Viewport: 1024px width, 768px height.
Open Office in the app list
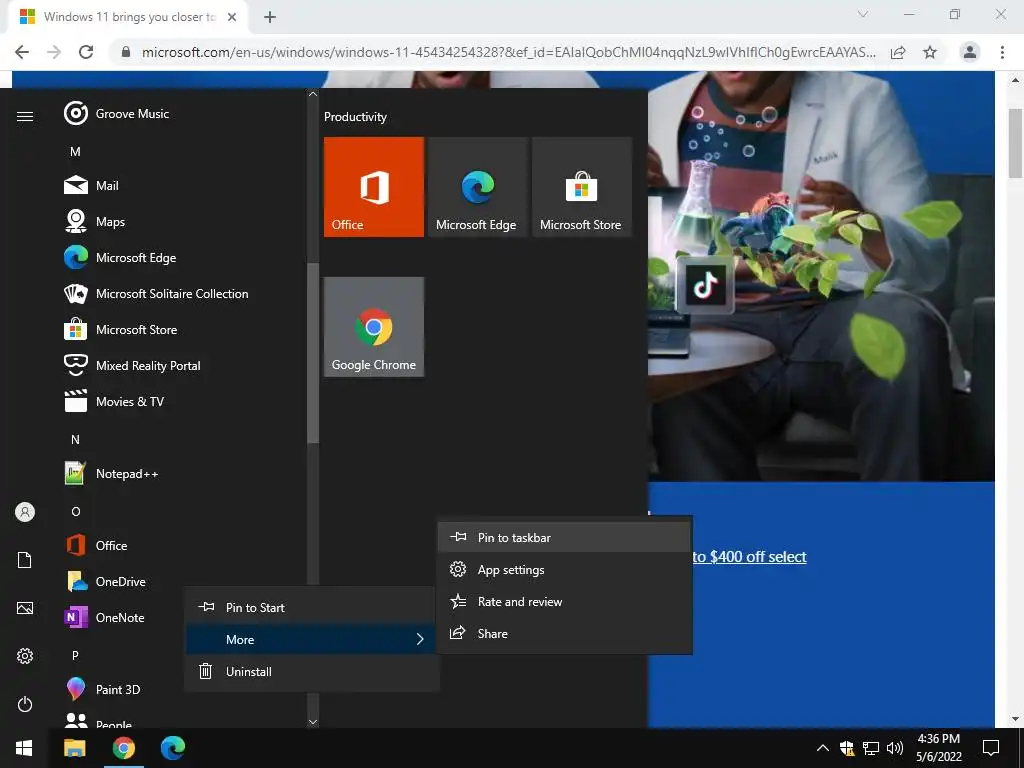(x=96, y=545)
